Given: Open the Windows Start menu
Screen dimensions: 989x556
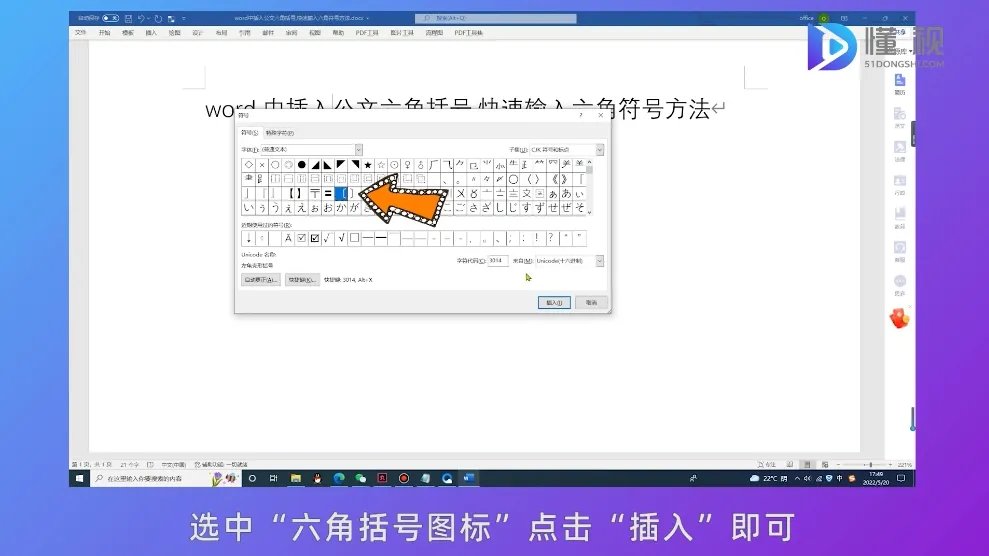Looking at the screenshot, I should [79, 479].
